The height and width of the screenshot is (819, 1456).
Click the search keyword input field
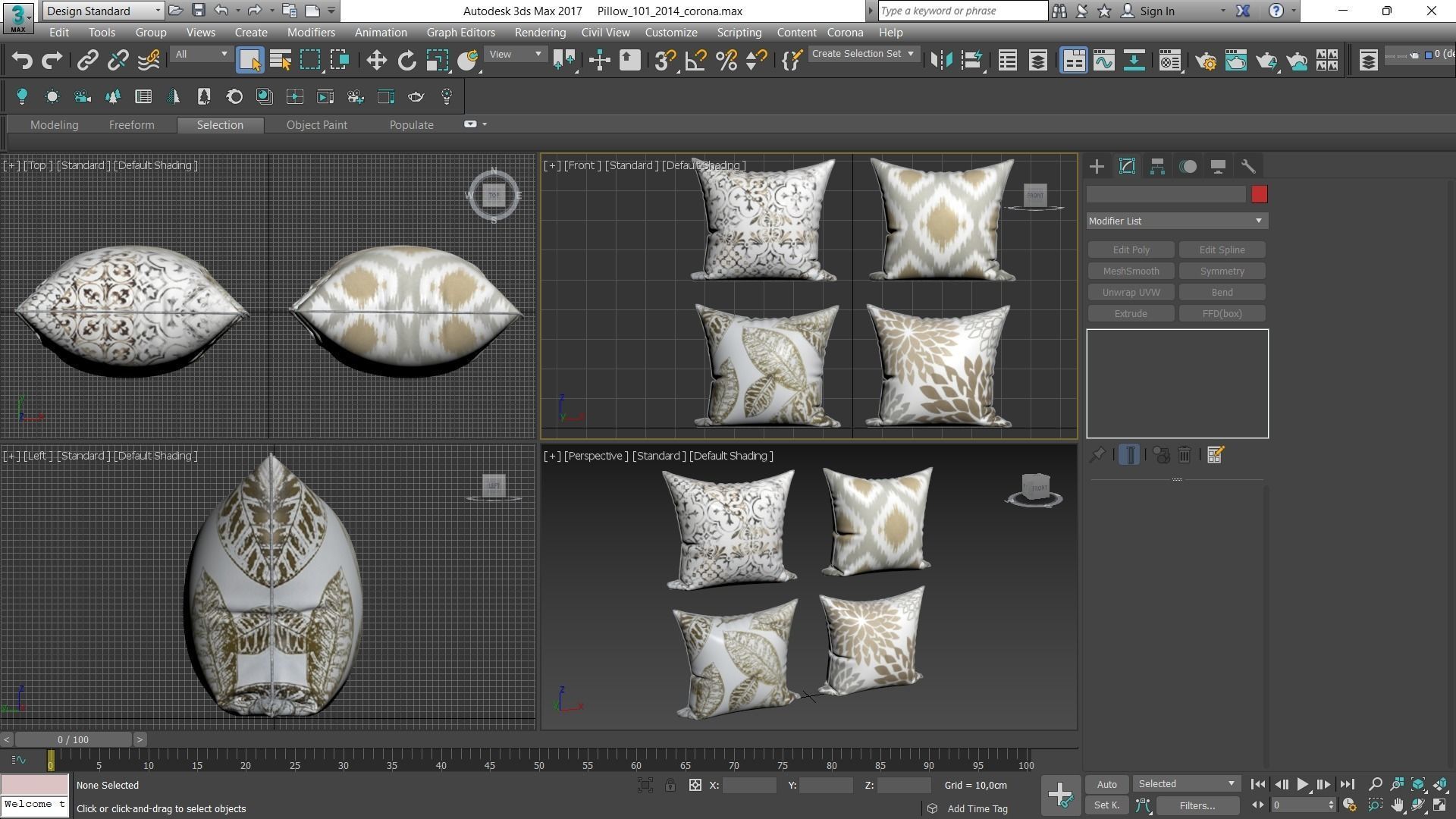pyautogui.click(x=962, y=11)
